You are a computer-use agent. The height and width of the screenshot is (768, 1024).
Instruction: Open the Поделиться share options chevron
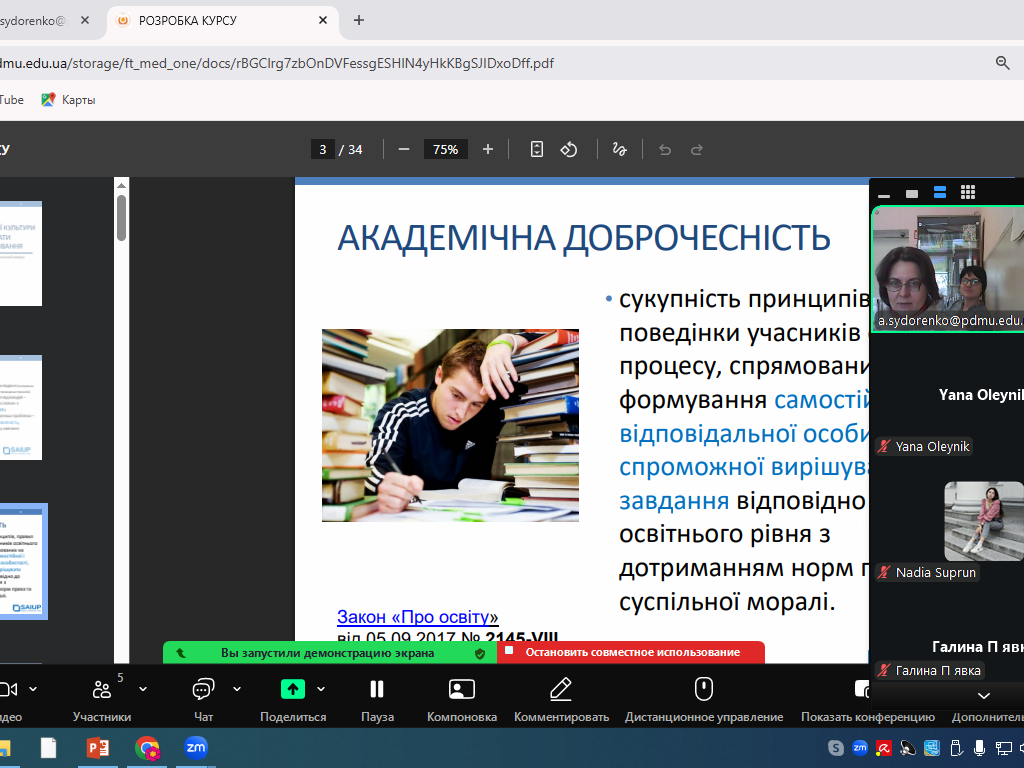[x=321, y=689]
